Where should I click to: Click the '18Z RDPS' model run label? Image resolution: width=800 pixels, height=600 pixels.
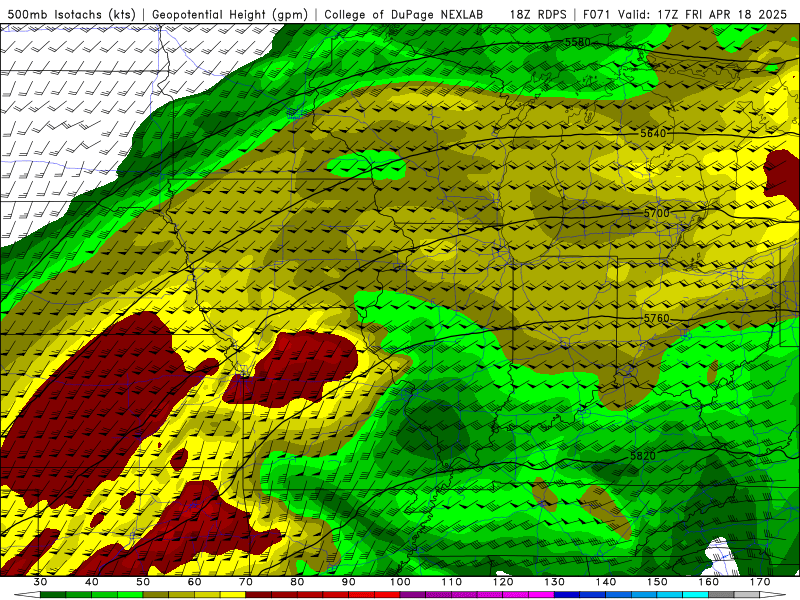click(x=538, y=14)
